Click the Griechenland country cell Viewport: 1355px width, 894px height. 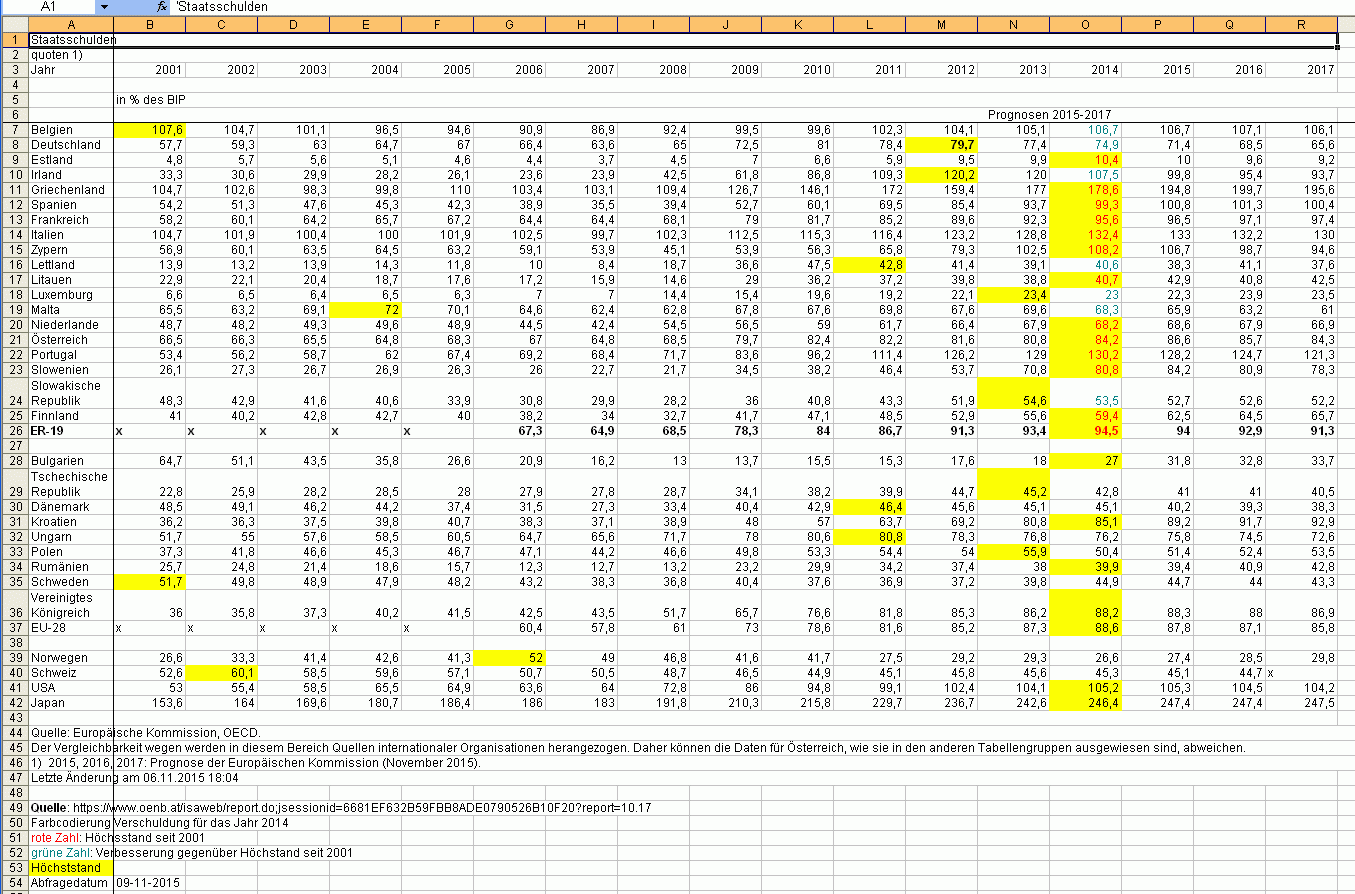coord(71,190)
